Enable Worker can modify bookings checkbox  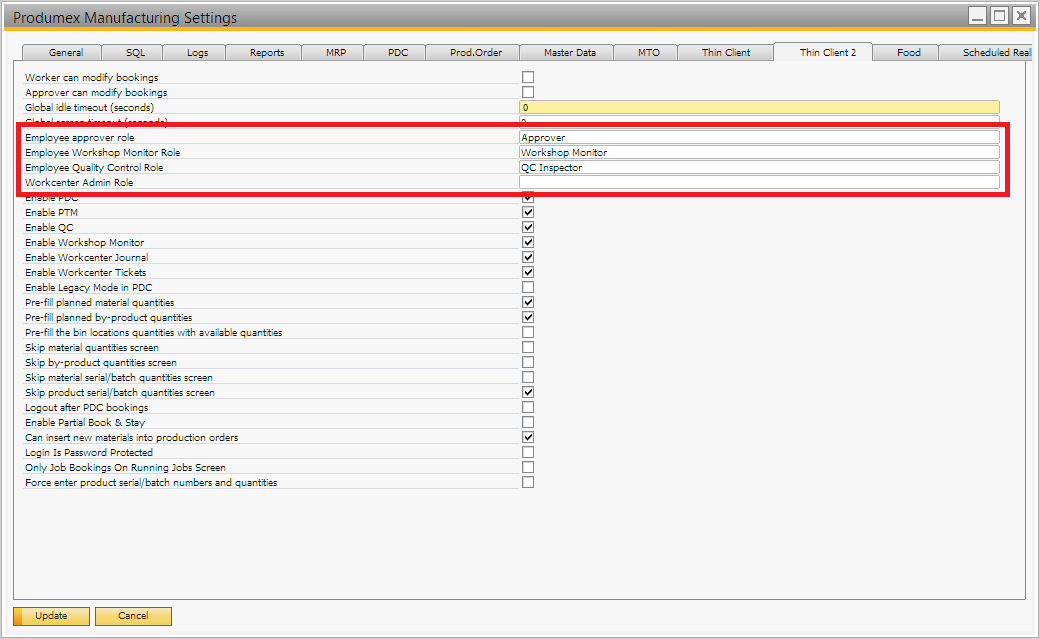[528, 77]
